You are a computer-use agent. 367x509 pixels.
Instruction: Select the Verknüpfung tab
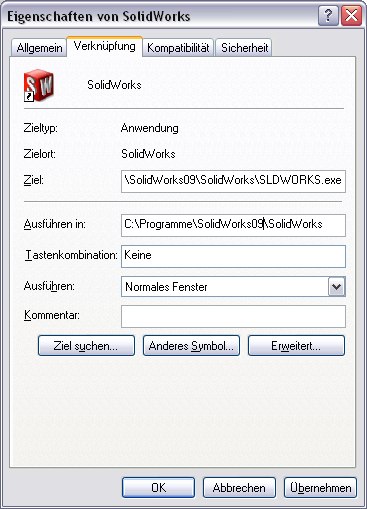105,46
